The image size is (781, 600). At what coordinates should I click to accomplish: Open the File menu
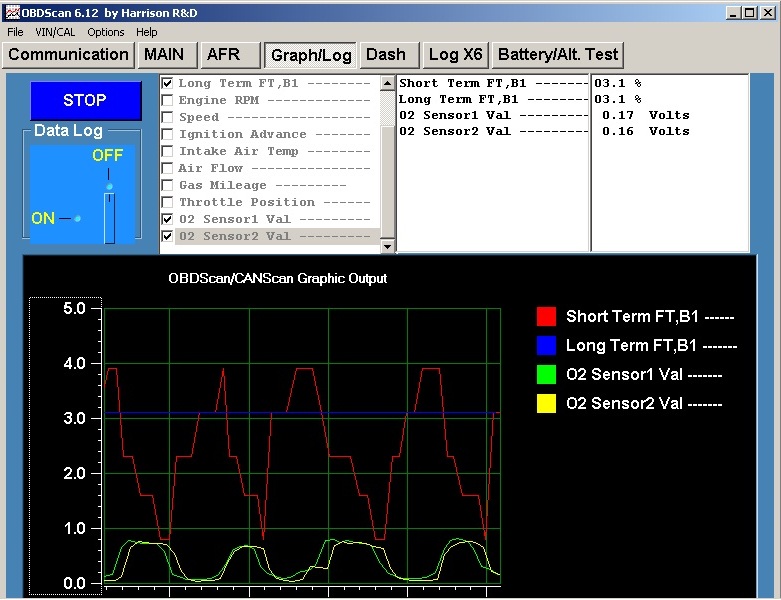tap(15, 32)
